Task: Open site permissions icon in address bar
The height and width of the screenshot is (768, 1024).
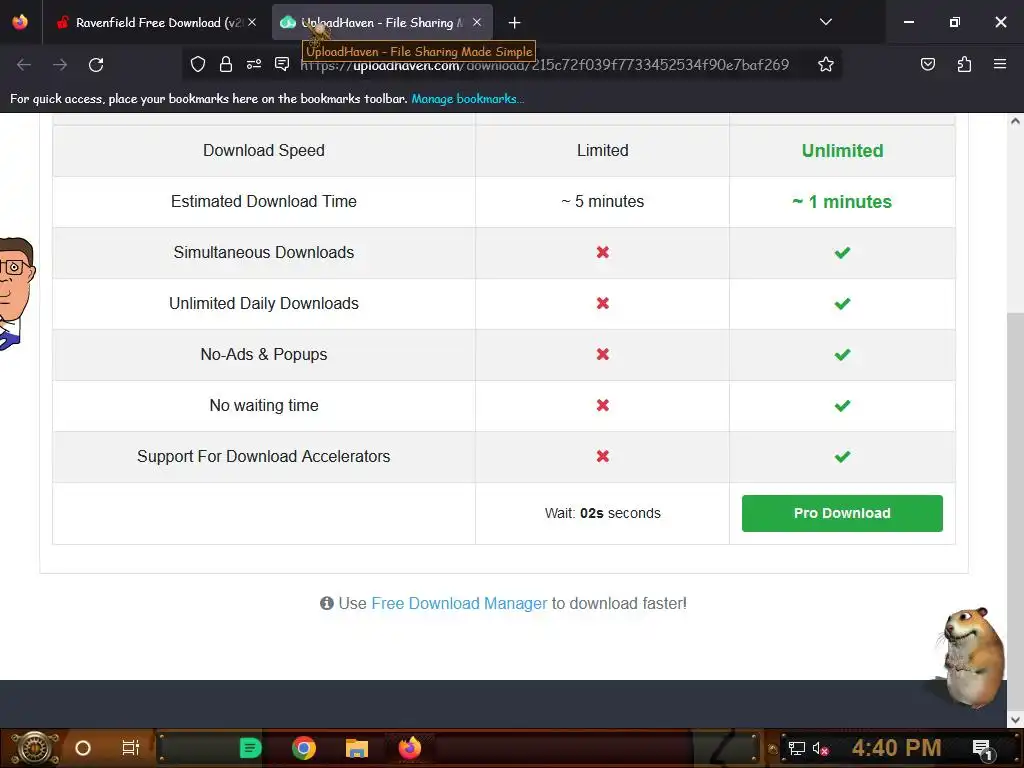Action: point(254,64)
